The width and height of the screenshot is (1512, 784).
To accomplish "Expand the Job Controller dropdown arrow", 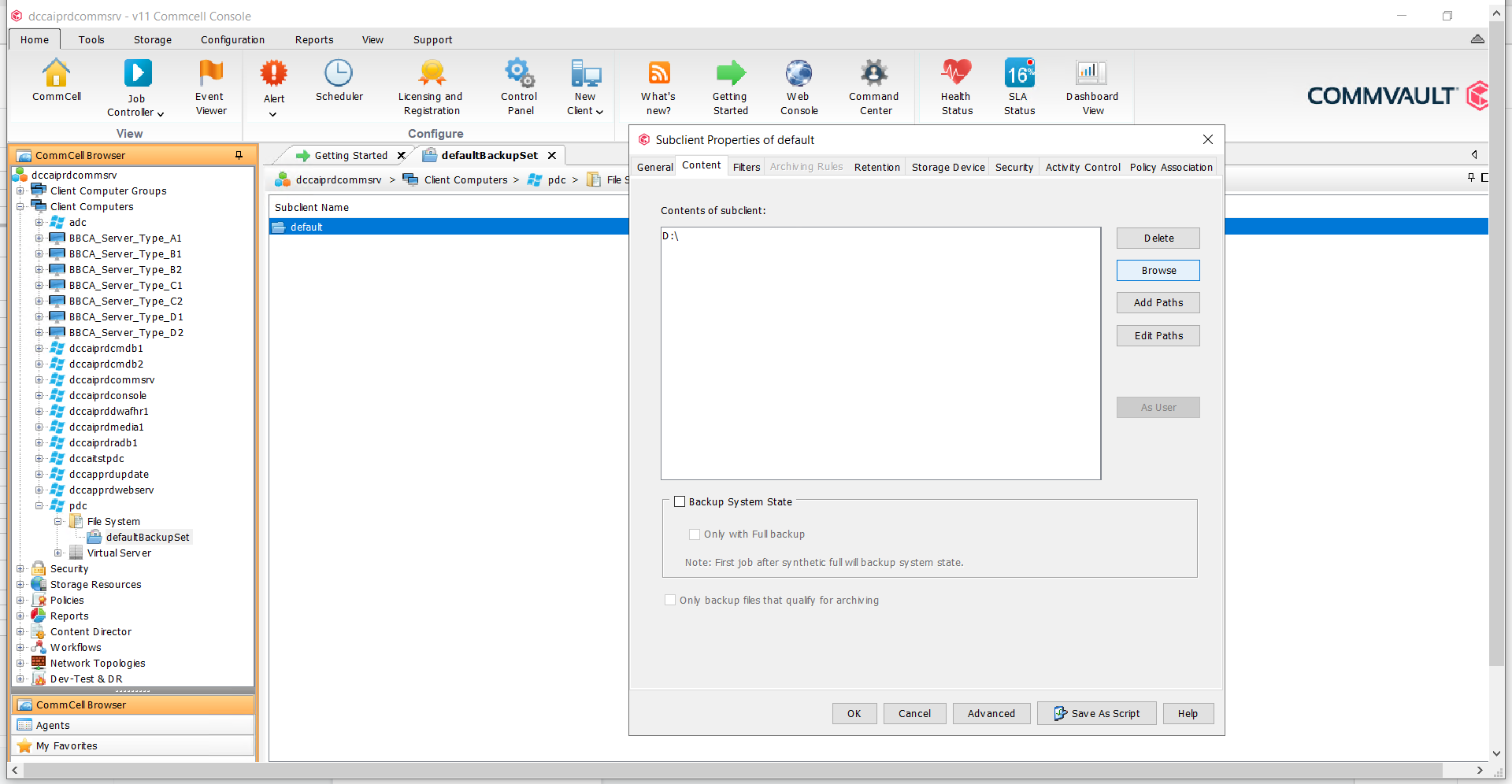I will 161,113.
